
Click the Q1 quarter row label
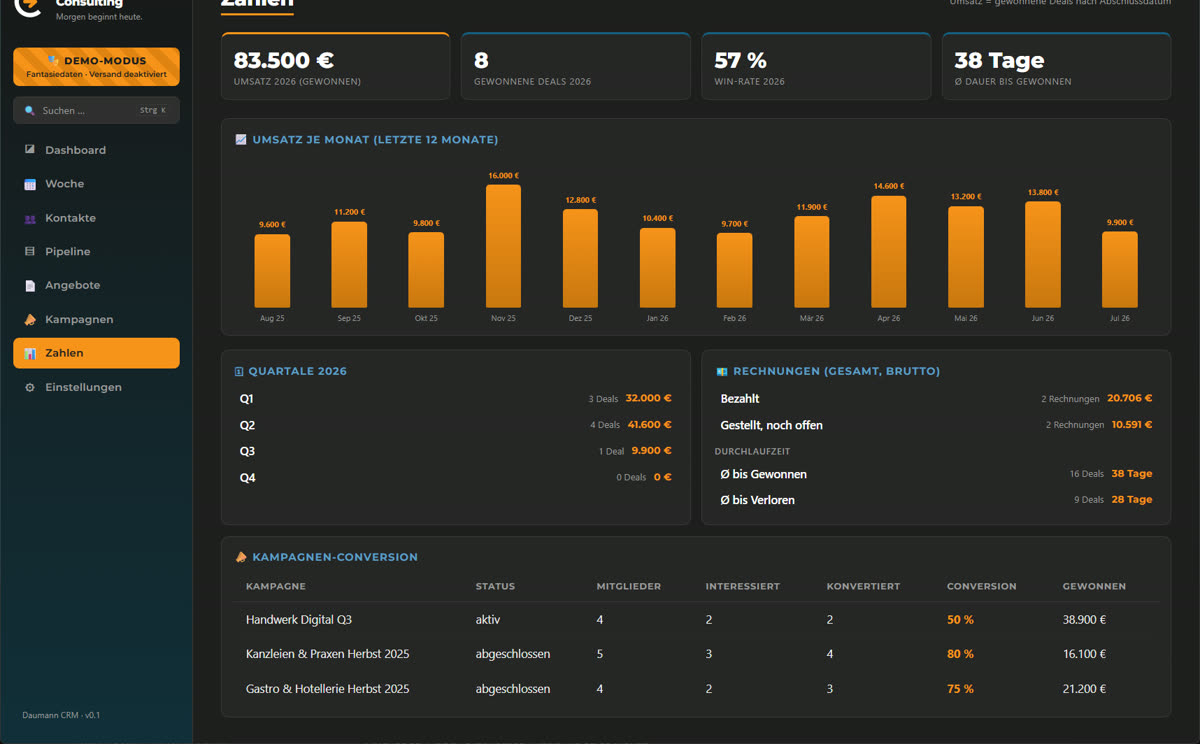click(x=247, y=399)
